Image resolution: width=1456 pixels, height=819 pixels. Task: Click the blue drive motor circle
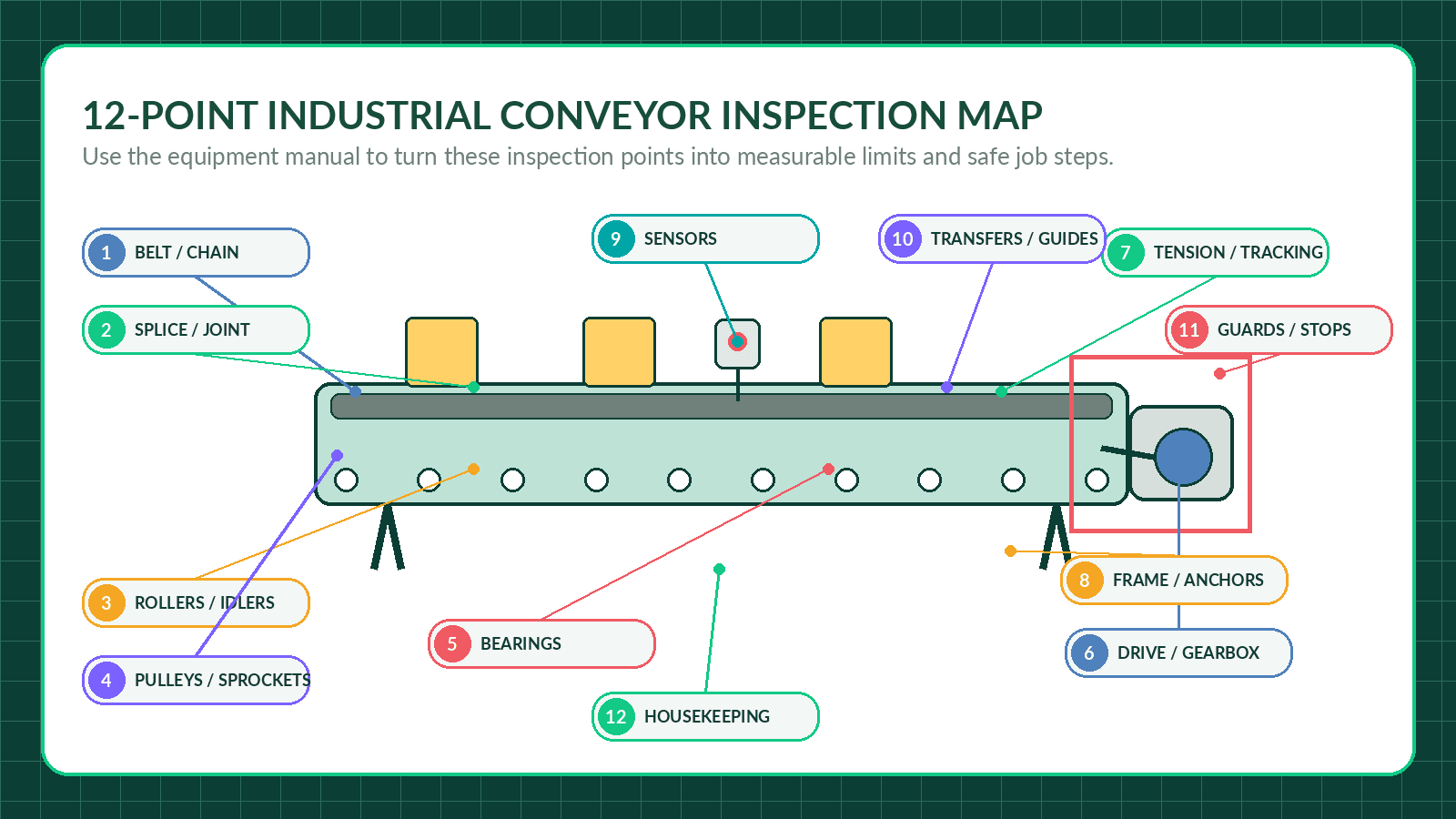[1183, 457]
